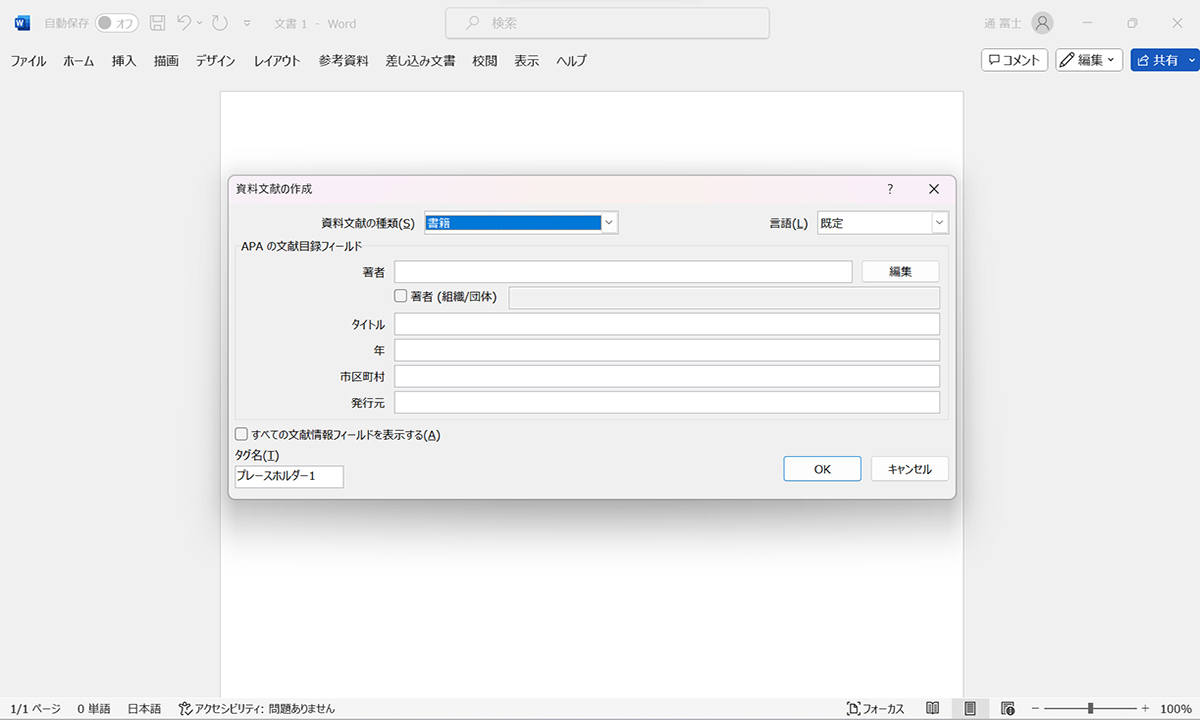Click the Save icon in the title bar
Image resolution: width=1200 pixels, height=720 pixels.
157,23
